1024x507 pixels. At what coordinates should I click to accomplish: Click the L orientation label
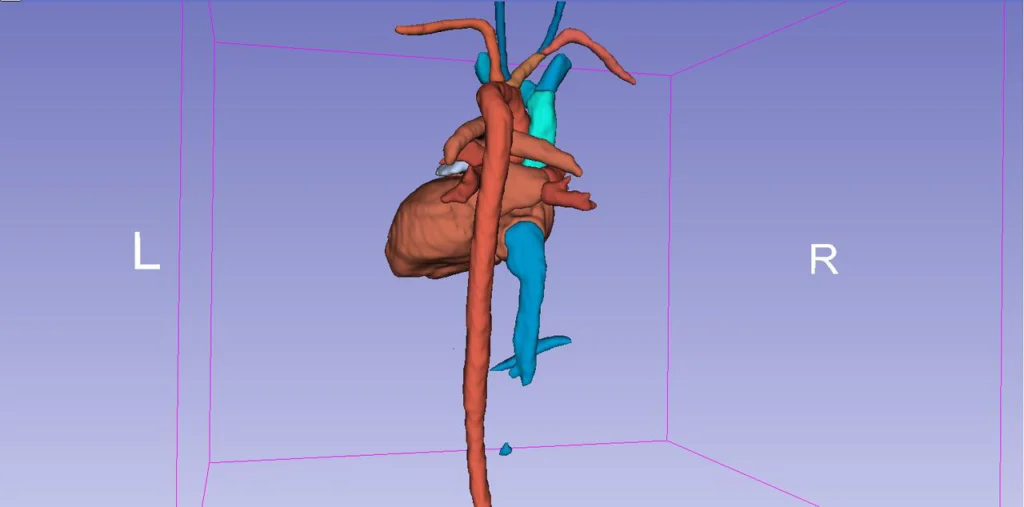146,251
